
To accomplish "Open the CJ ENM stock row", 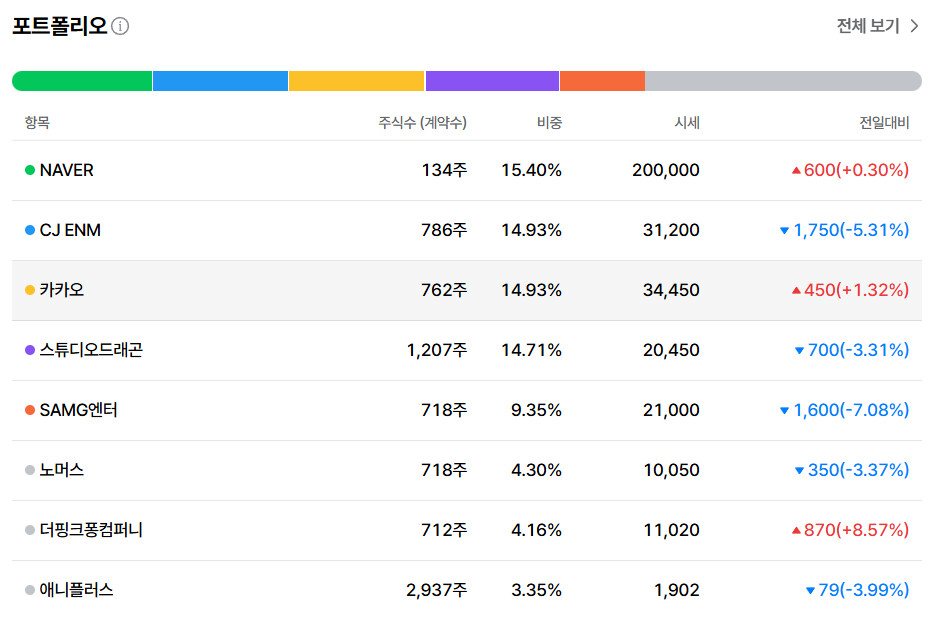I will coord(467,231).
